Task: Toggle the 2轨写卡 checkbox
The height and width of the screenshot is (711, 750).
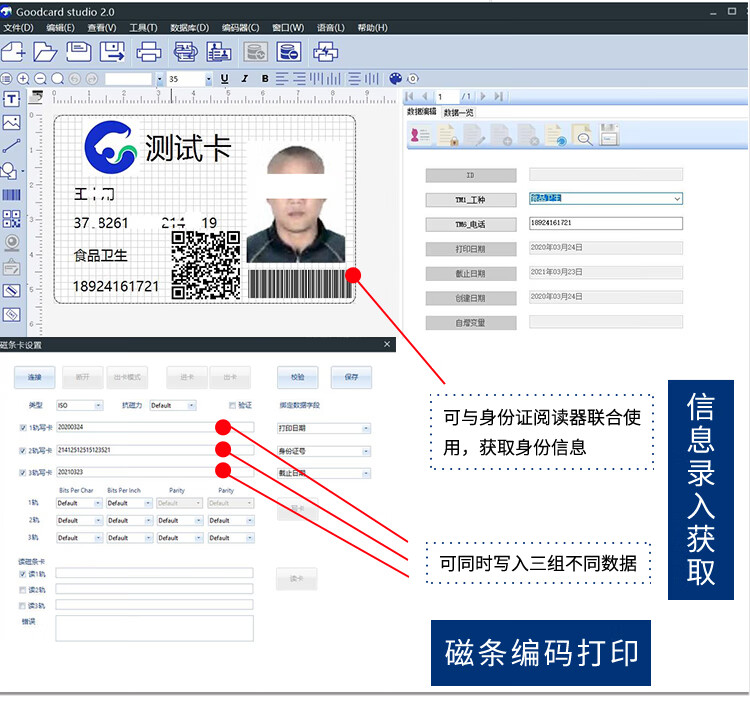Action: pyautogui.click(x=22, y=451)
